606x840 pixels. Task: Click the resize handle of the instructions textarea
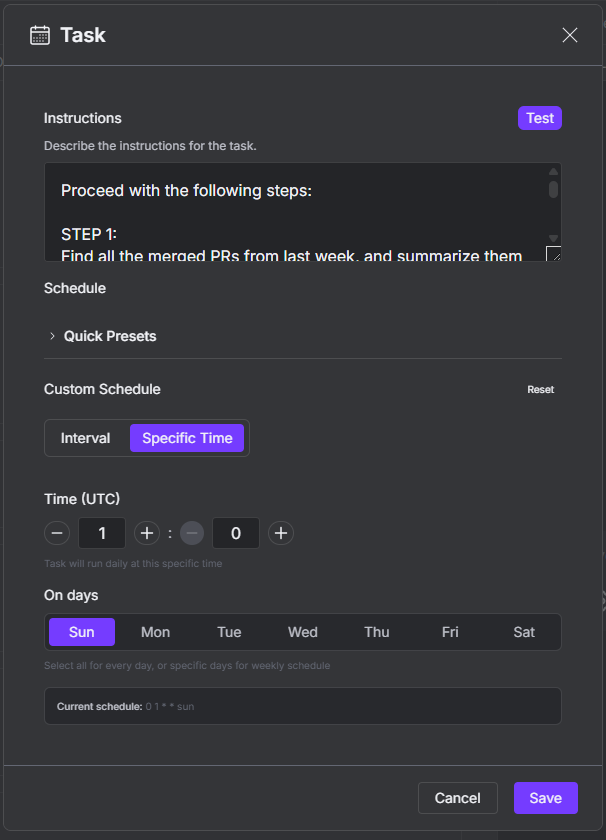pyautogui.click(x=554, y=253)
